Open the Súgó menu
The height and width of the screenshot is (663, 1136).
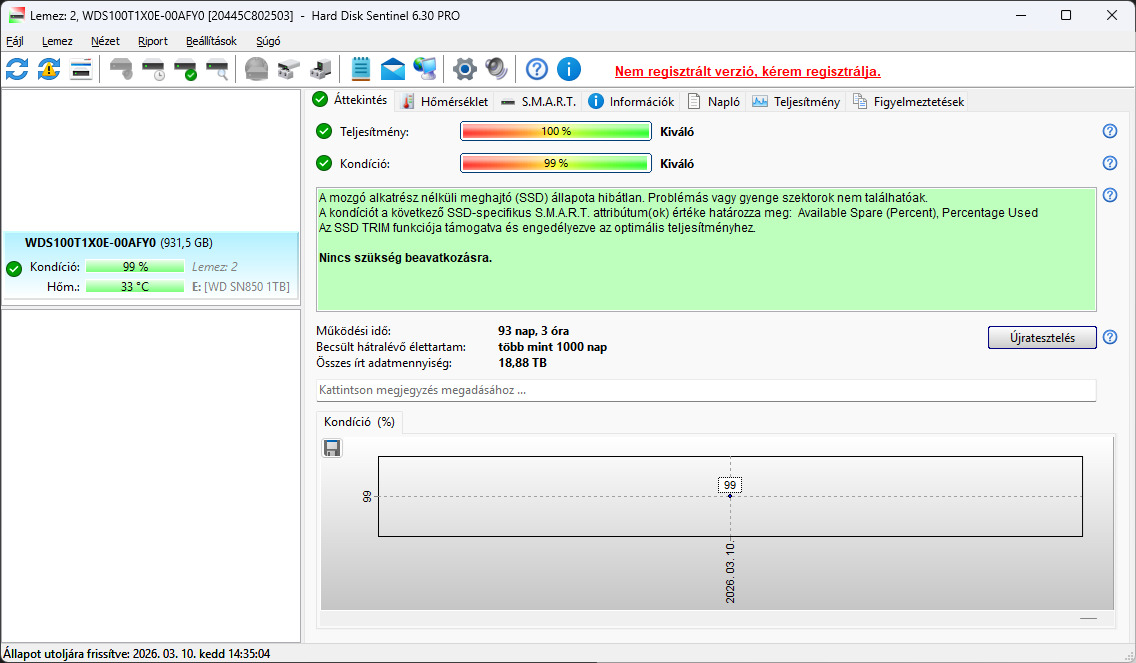coord(268,41)
